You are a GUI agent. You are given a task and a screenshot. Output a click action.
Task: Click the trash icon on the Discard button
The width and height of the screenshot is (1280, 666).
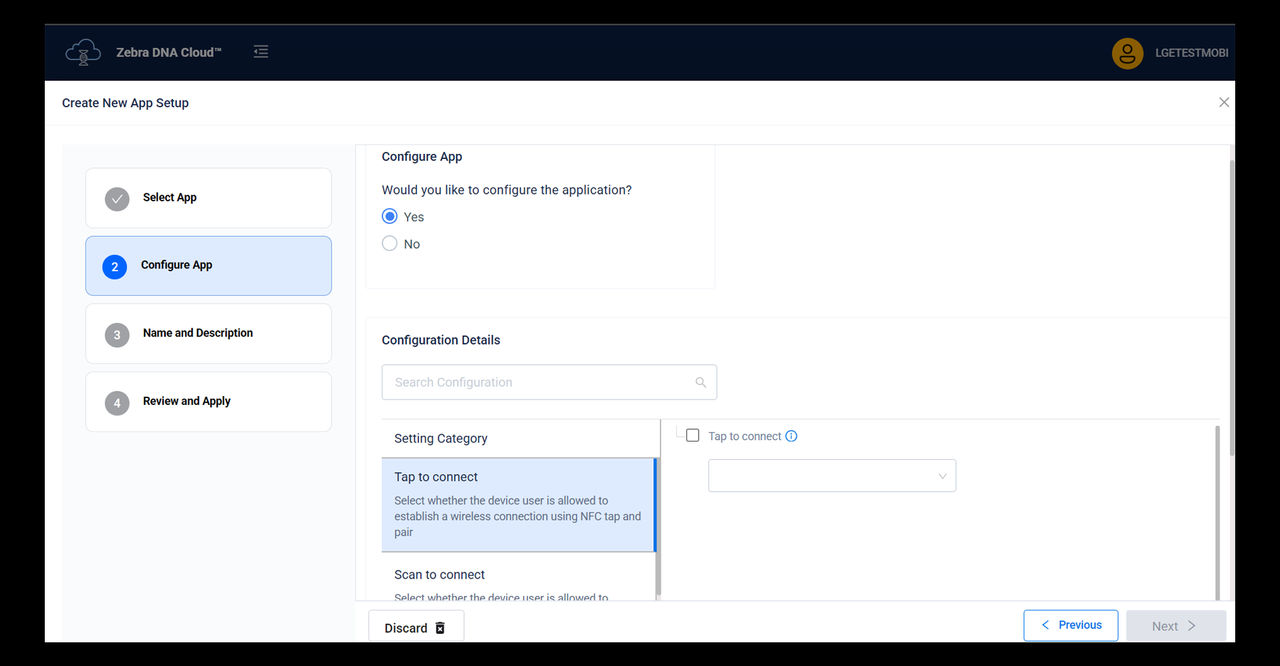coord(441,627)
